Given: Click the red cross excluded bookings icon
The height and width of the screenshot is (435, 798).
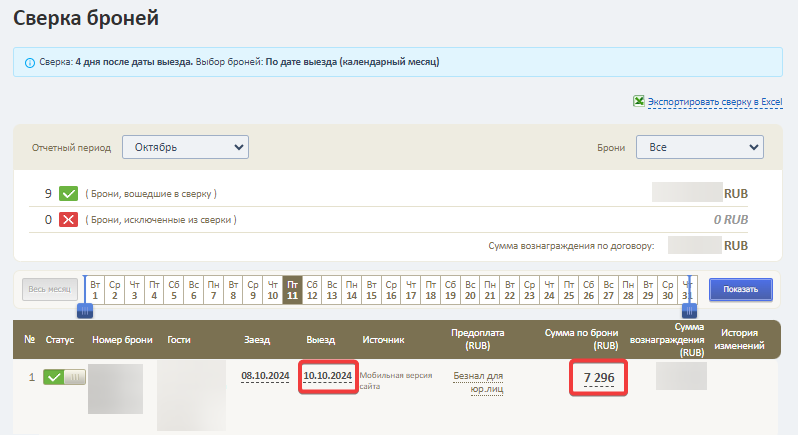Looking at the screenshot, I should 68,220.
